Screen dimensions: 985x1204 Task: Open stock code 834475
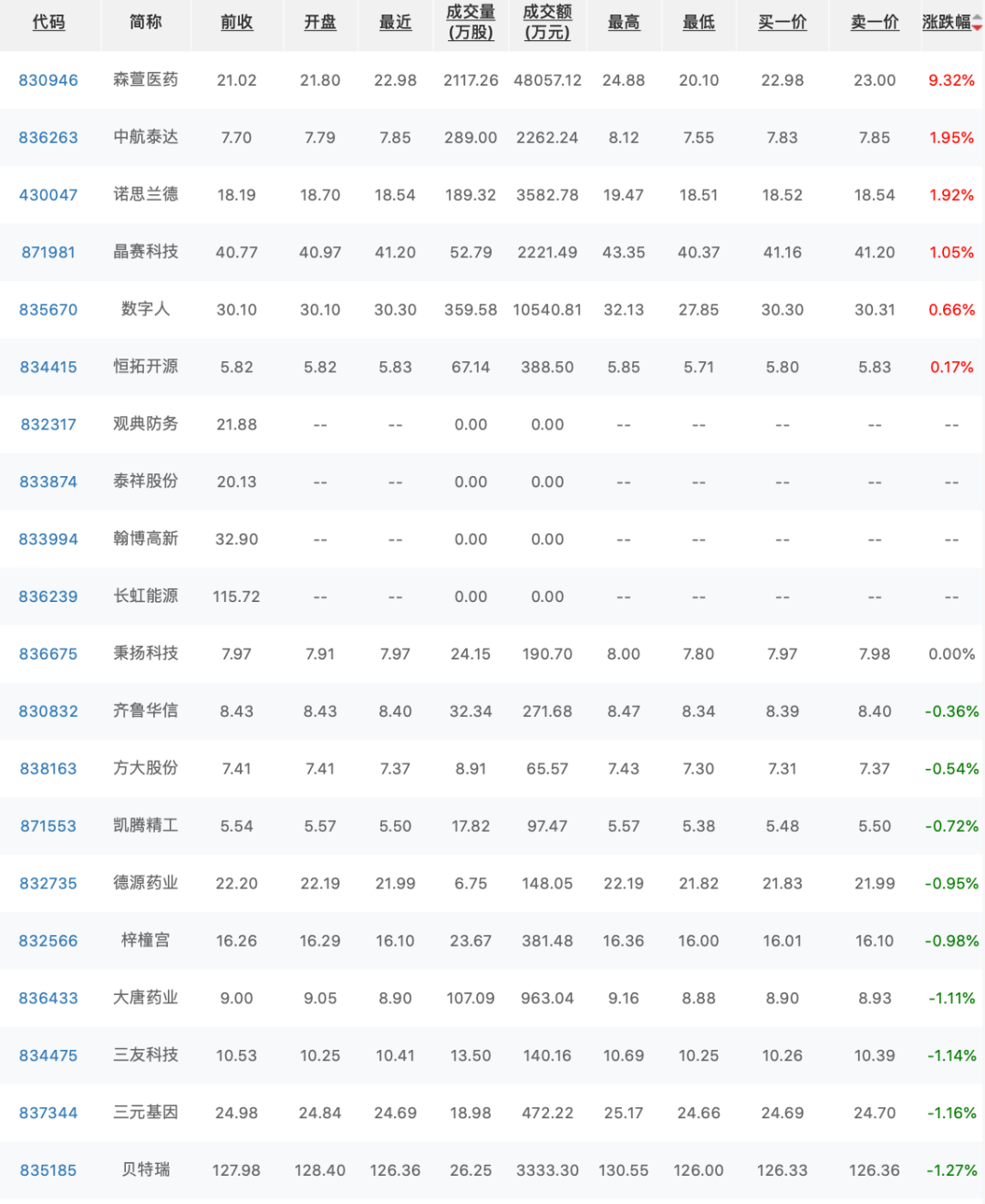coord(48,1057)
